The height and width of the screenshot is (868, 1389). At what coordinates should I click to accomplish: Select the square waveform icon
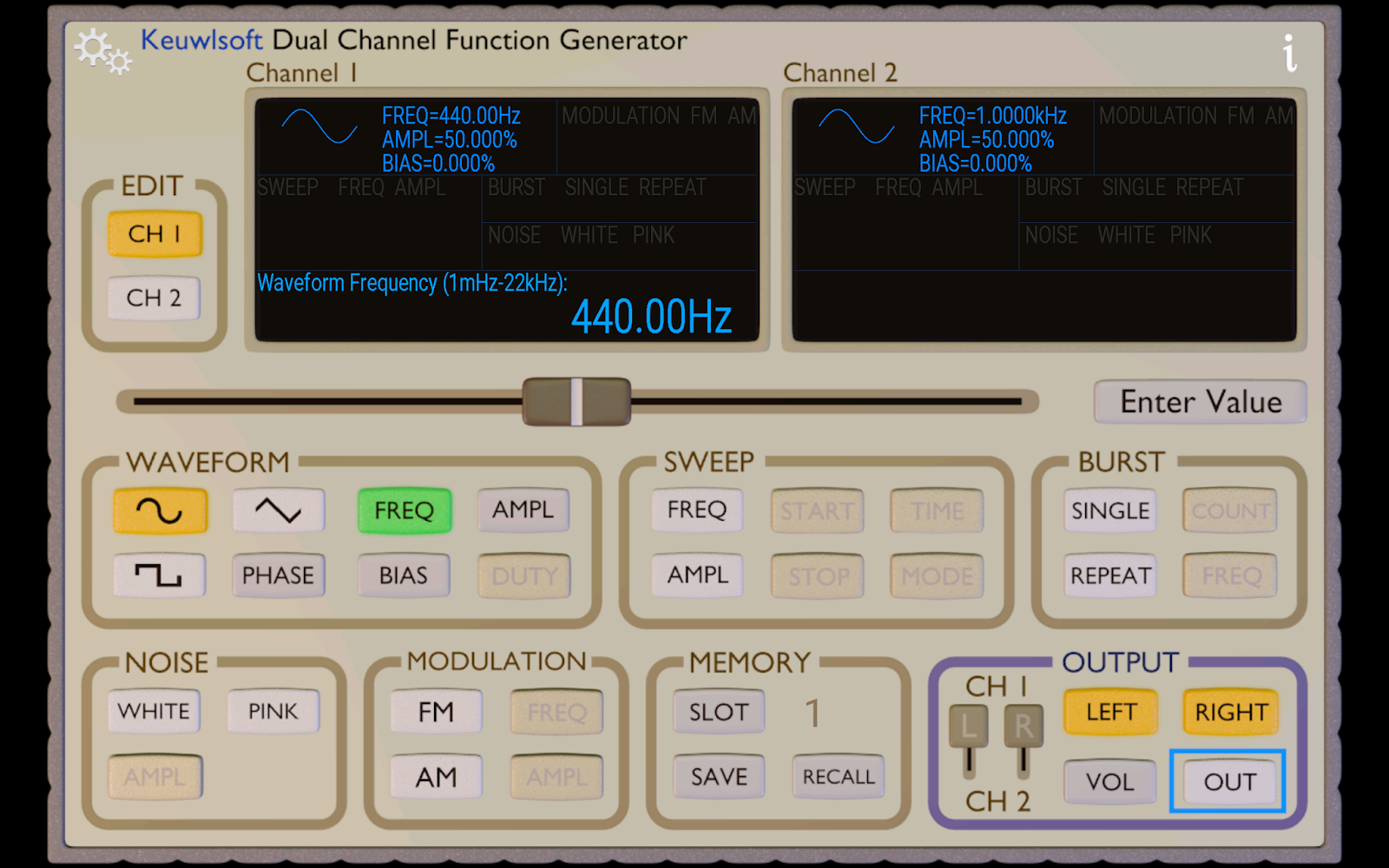point(159,575)
